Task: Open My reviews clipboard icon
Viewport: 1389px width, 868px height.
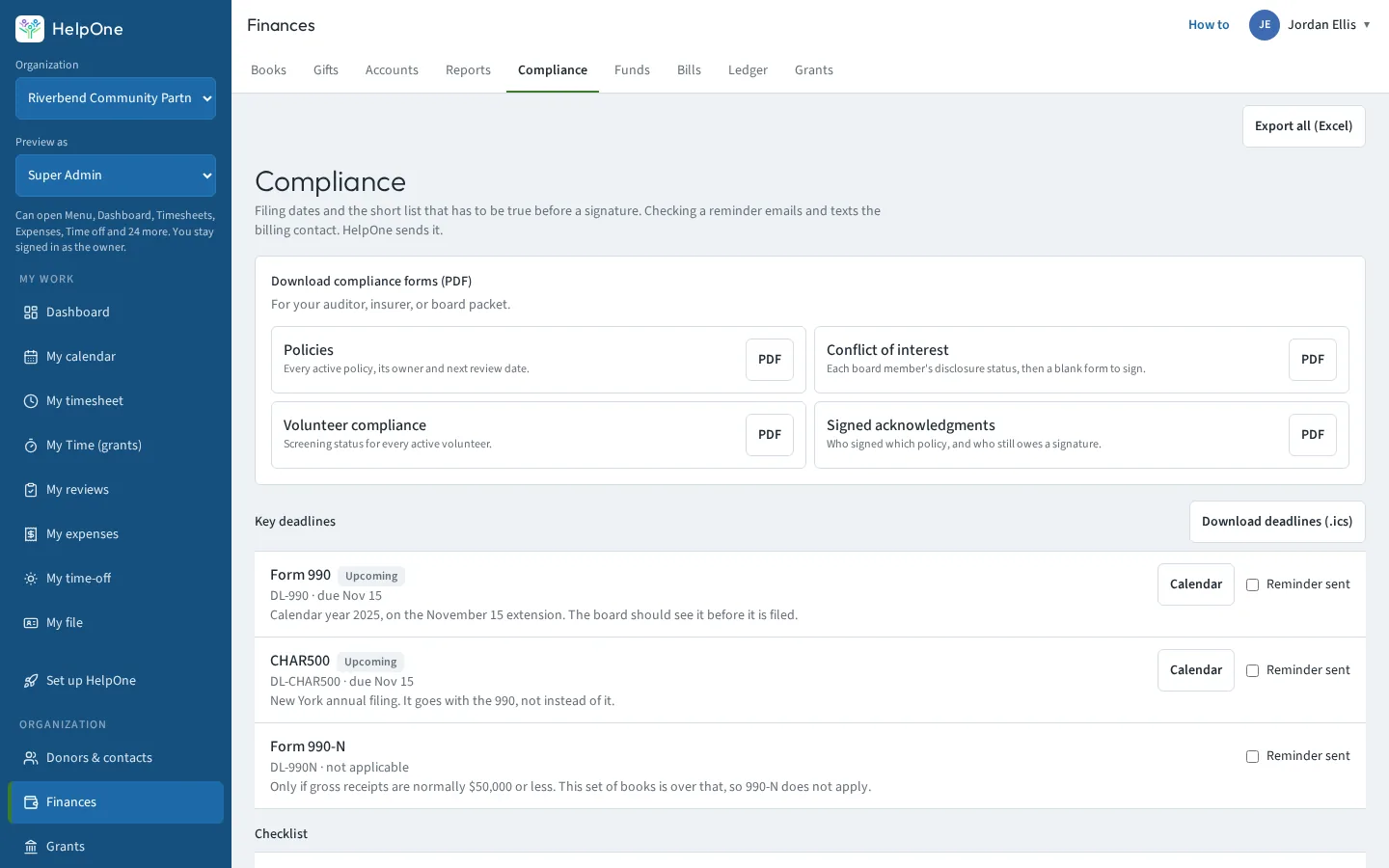Action: coord(31,490)
